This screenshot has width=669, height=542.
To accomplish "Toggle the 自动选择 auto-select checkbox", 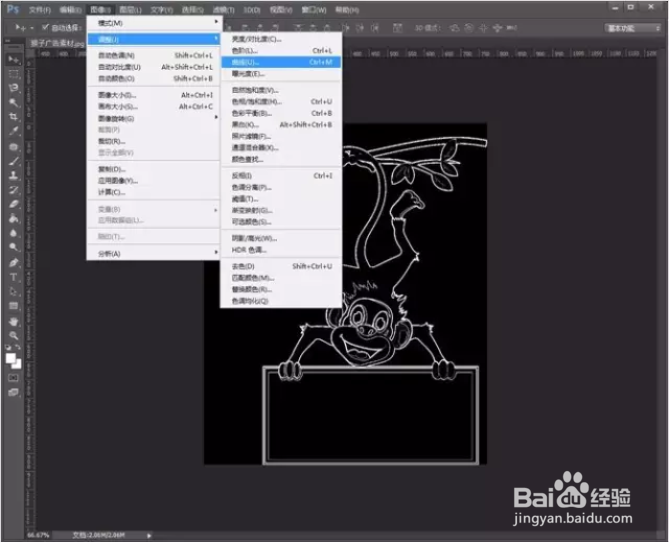I will pyautogui.click(x=45, y=28).
